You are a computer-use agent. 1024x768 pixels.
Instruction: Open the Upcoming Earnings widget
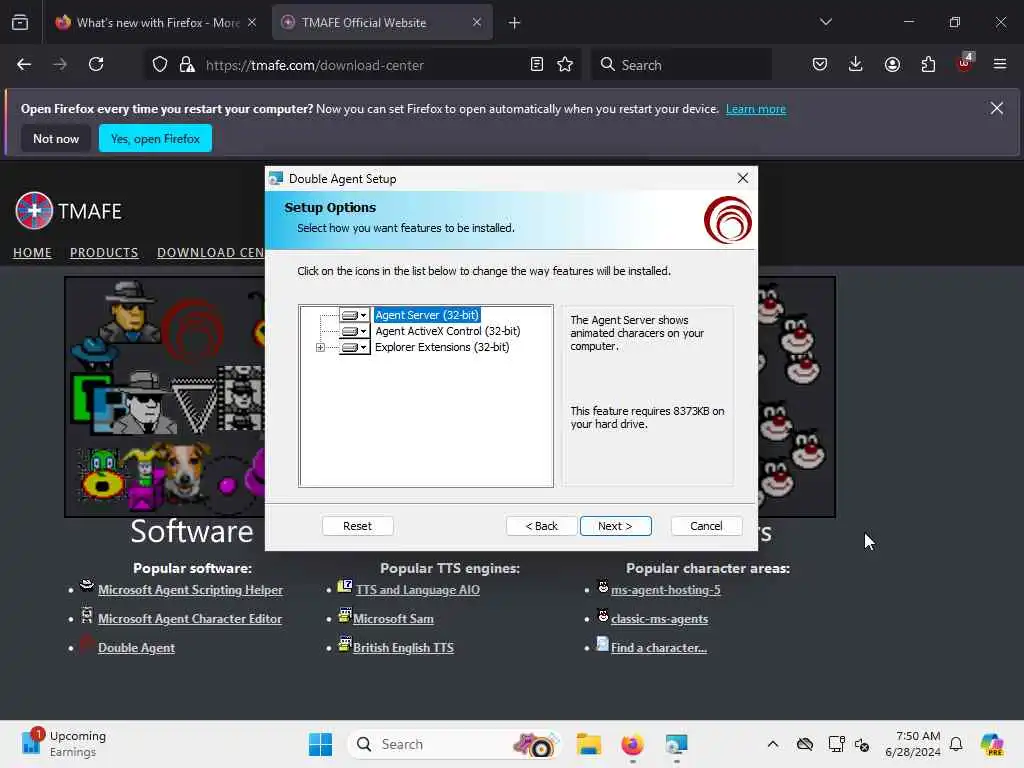(x=64, y=744)
